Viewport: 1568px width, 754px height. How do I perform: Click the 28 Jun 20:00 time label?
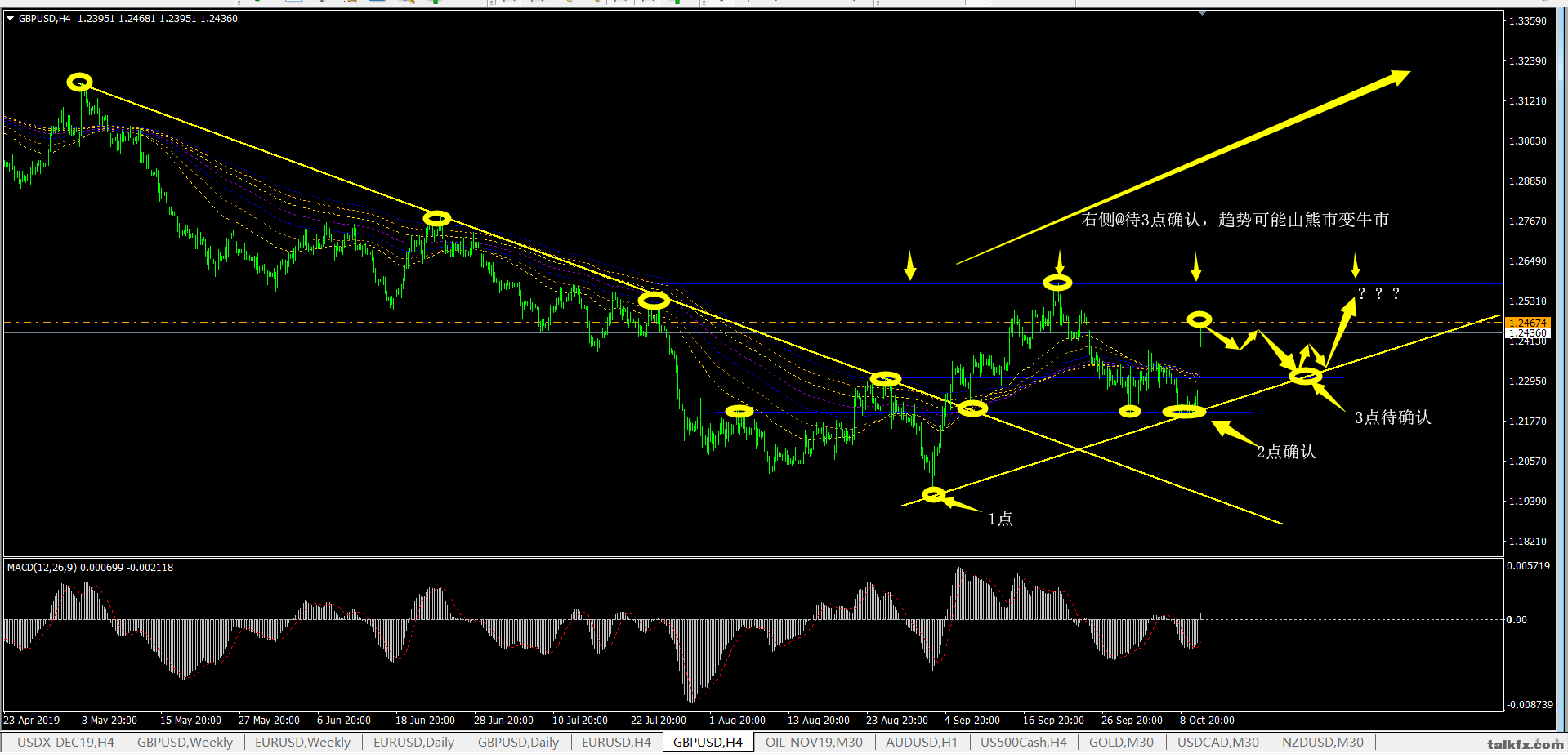[503, 720]
